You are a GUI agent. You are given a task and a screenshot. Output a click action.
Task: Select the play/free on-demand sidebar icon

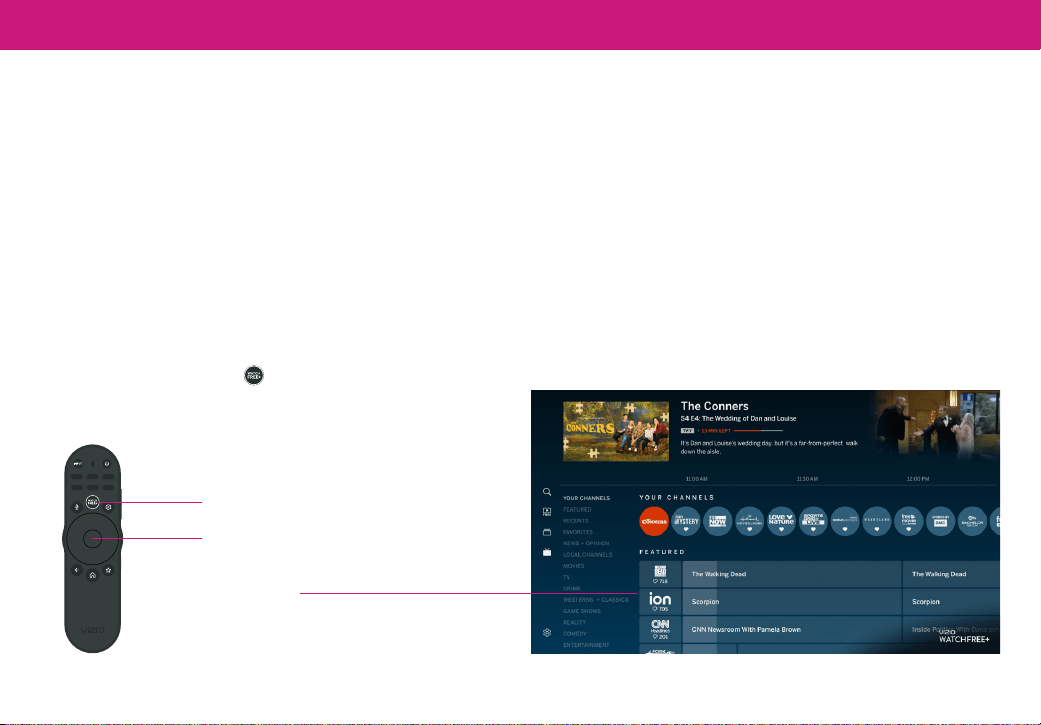[547, 512]
